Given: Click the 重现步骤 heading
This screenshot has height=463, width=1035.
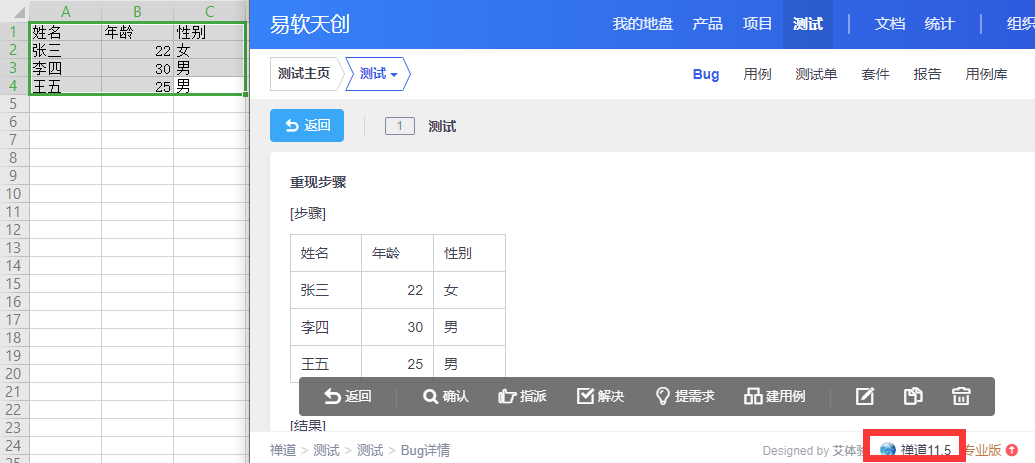Looking at the screenshot, I should pyautogui.click(x=318, y=183).
